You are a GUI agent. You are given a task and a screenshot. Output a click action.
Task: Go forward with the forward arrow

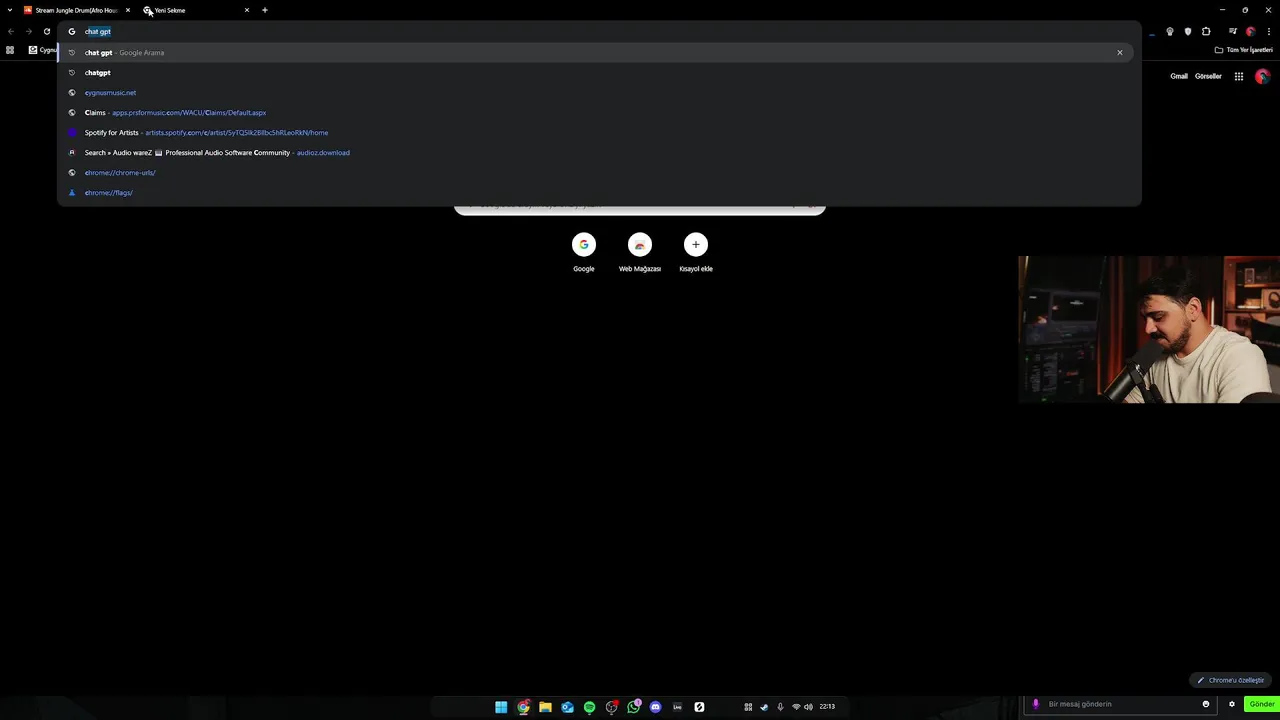tap(29, 31)
